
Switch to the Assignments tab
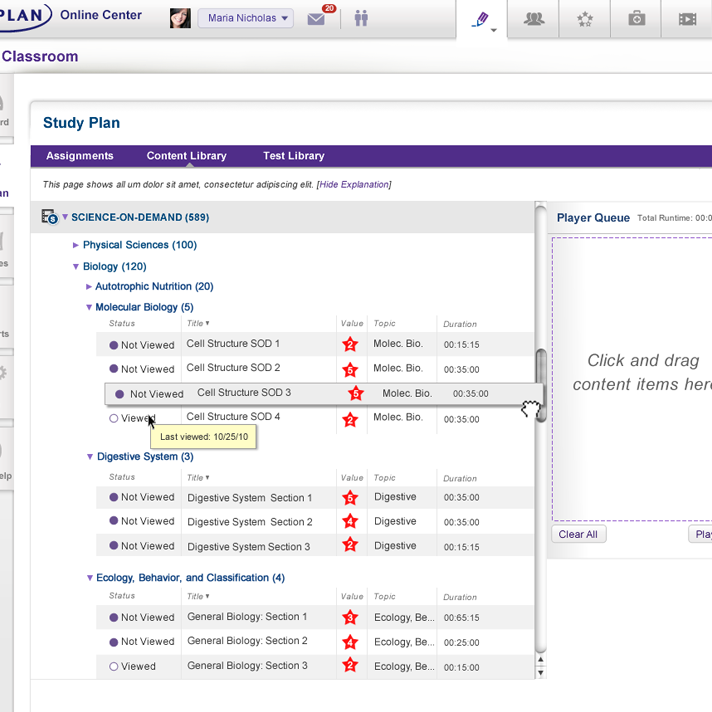[80, 156]
